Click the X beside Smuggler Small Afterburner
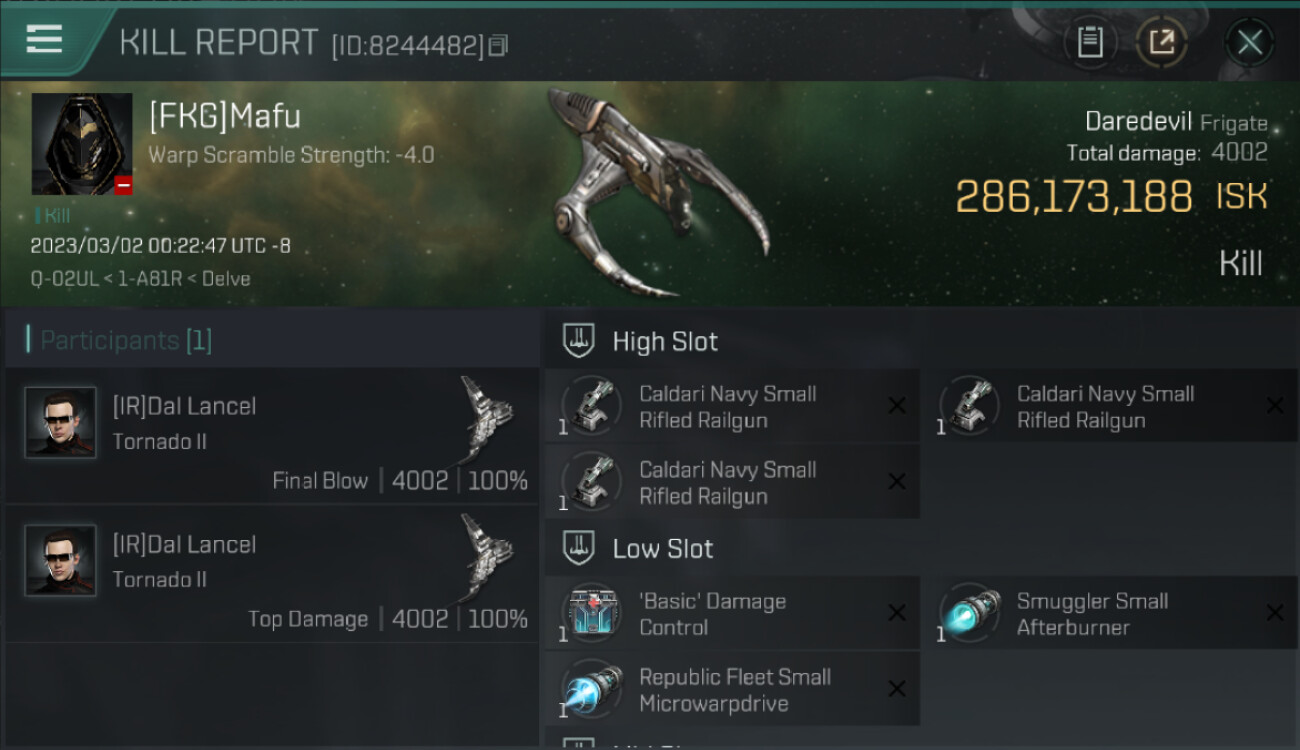 point(1275,613)
